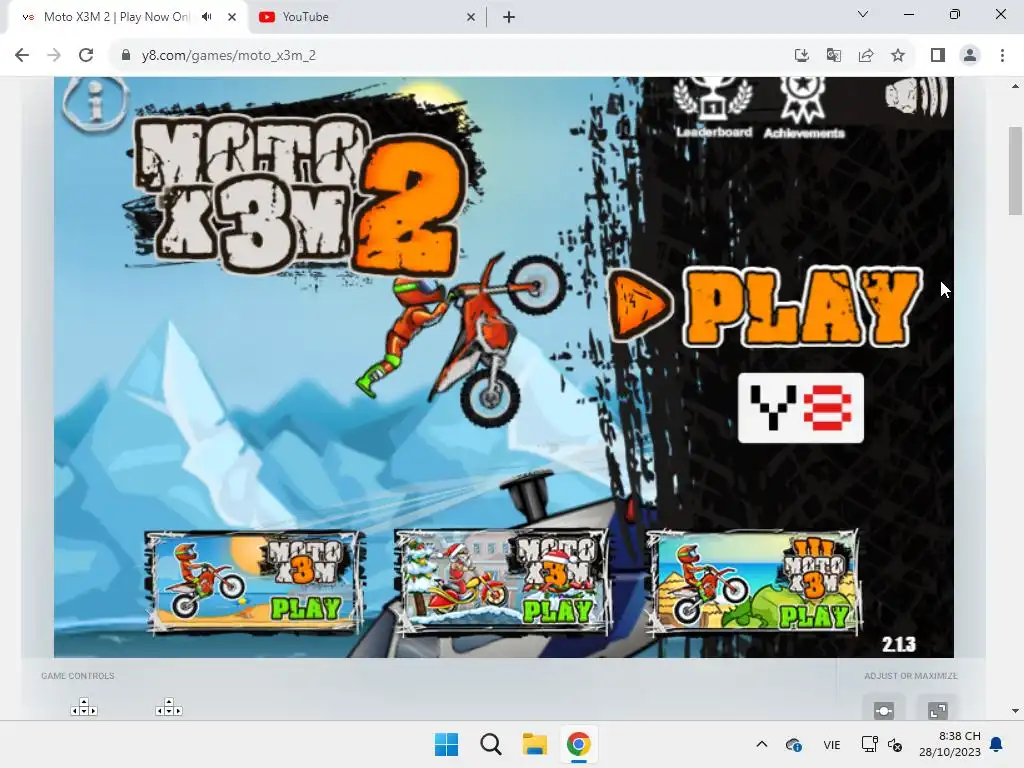Bookmark this page with star
This screenshot has width=1024, height=768.
[898, 56]
